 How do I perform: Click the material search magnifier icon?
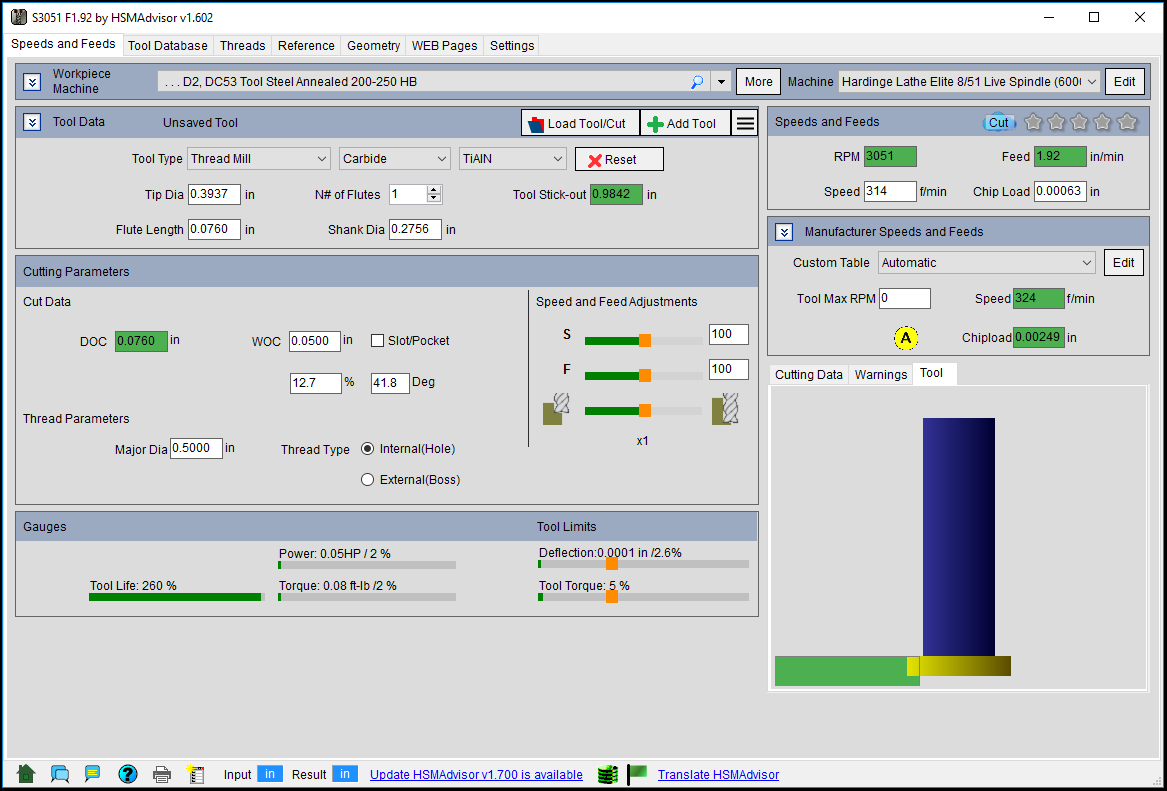pos(697,82)
